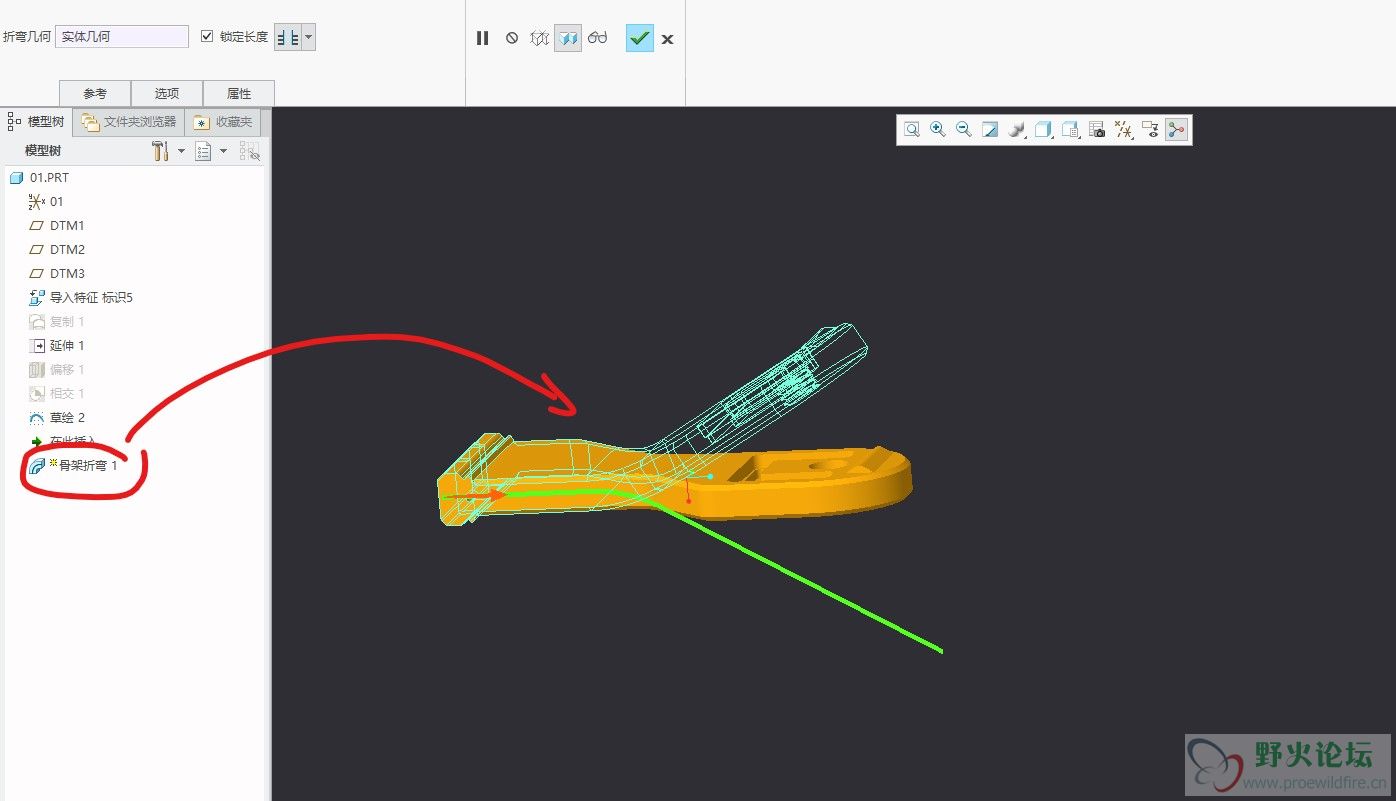Open the 属性 tab
The height and width of the screenshot is (801, 1396).
(x=239, y=93)
